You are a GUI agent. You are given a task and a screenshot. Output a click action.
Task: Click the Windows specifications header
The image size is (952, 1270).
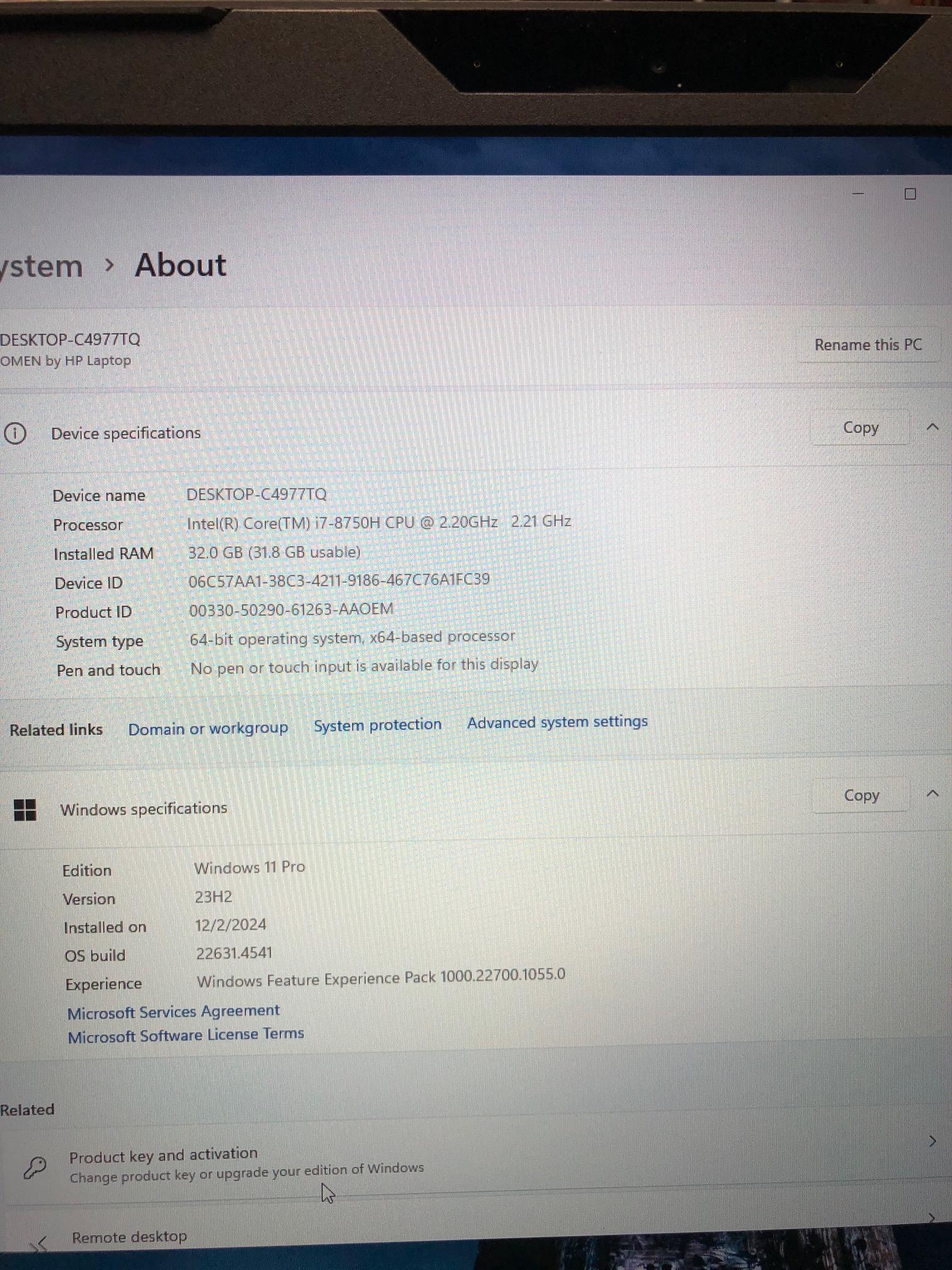(x=144, y=809)
